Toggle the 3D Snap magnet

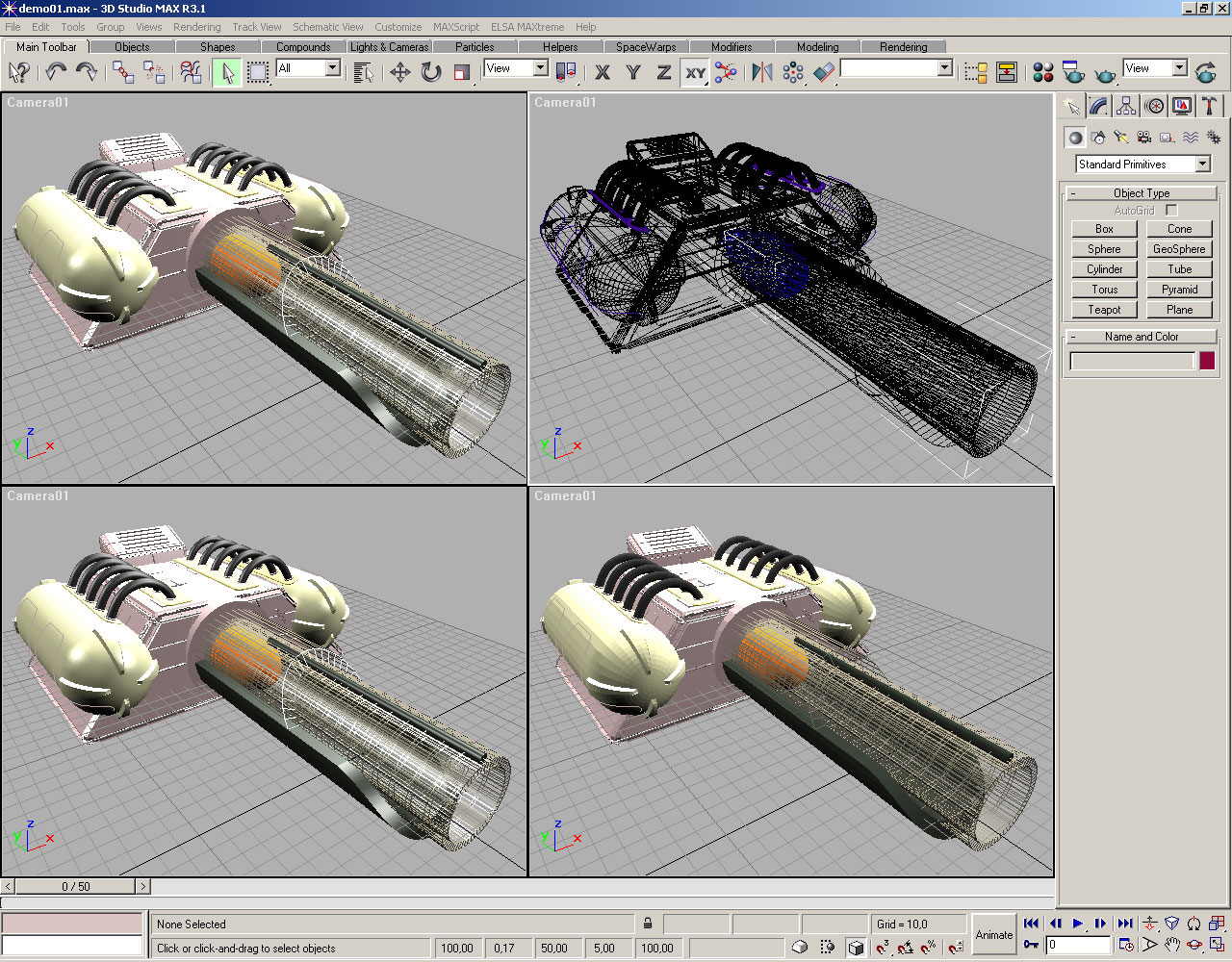pos(883,948)
